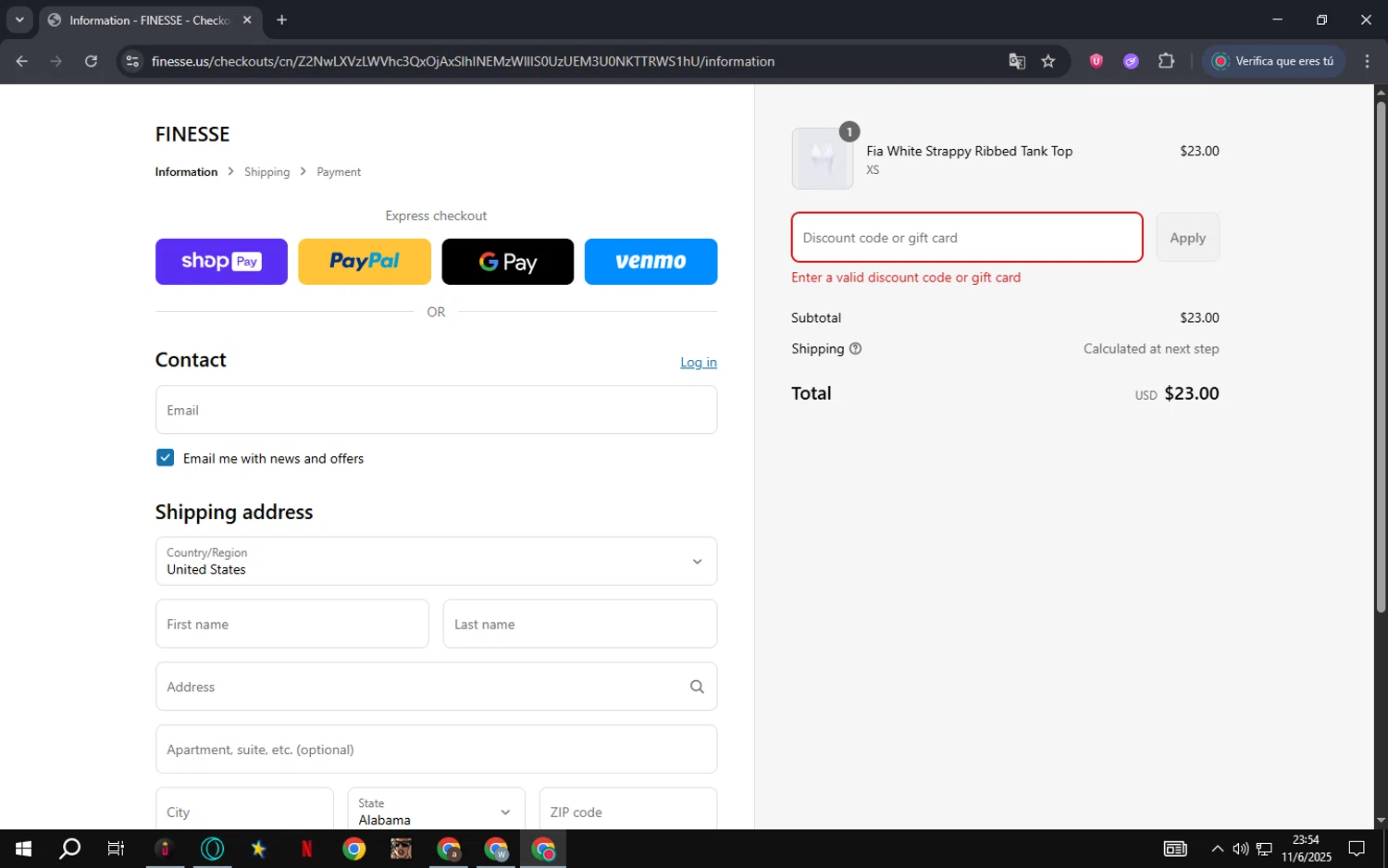
Task: Close the Information - FINESSE tab
Action: (x=247, y=20)
